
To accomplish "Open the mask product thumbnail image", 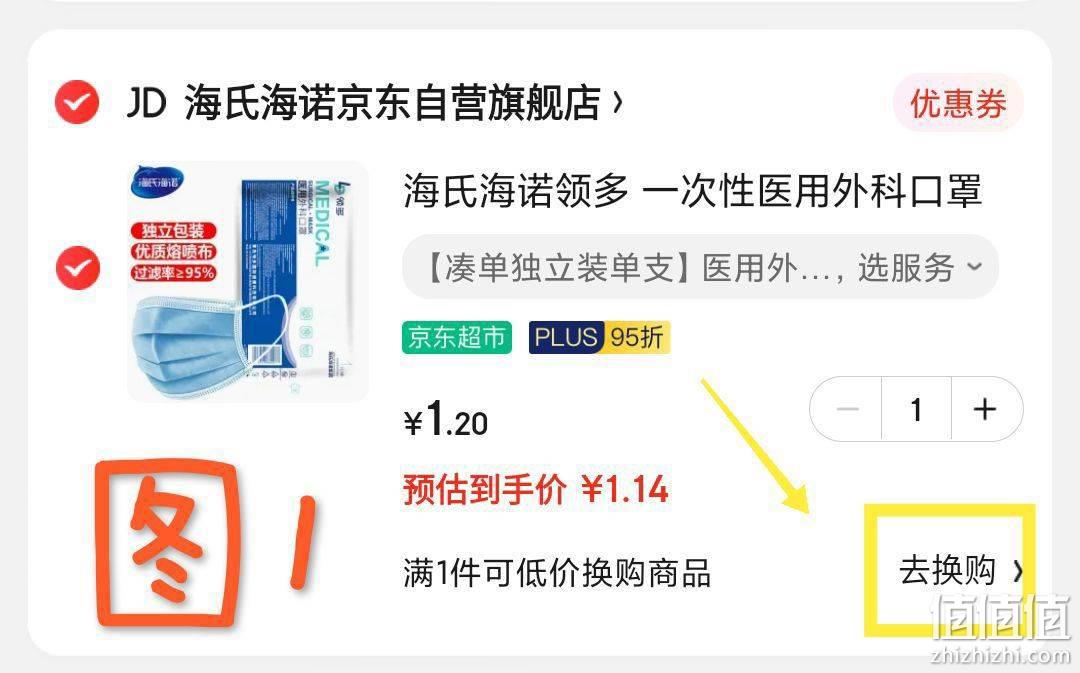I will pos(248,281).
